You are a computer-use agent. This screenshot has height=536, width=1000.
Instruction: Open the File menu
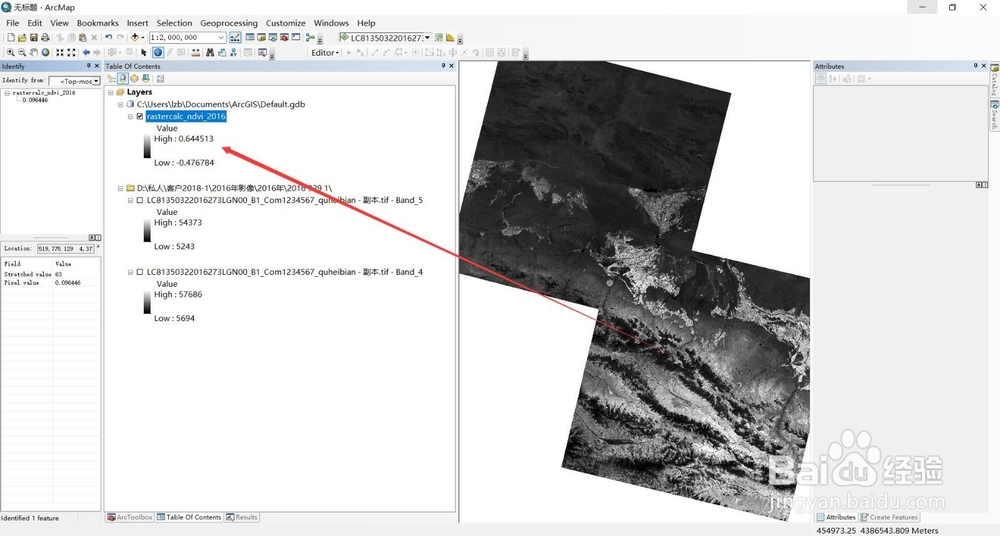(13, 23)
